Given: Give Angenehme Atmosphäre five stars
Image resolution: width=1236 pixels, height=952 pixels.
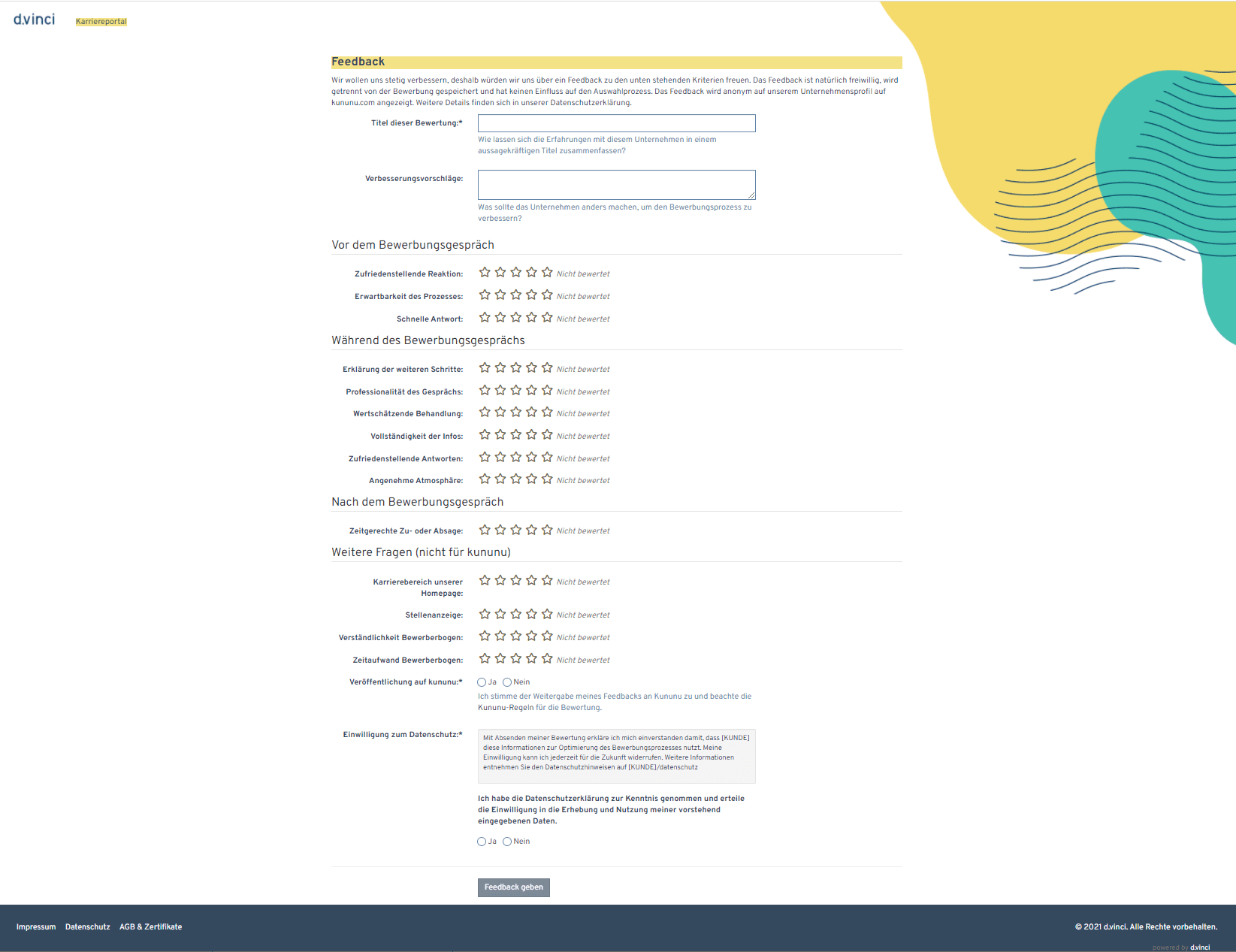Looking at the screenshot, I should coord(547,479).
